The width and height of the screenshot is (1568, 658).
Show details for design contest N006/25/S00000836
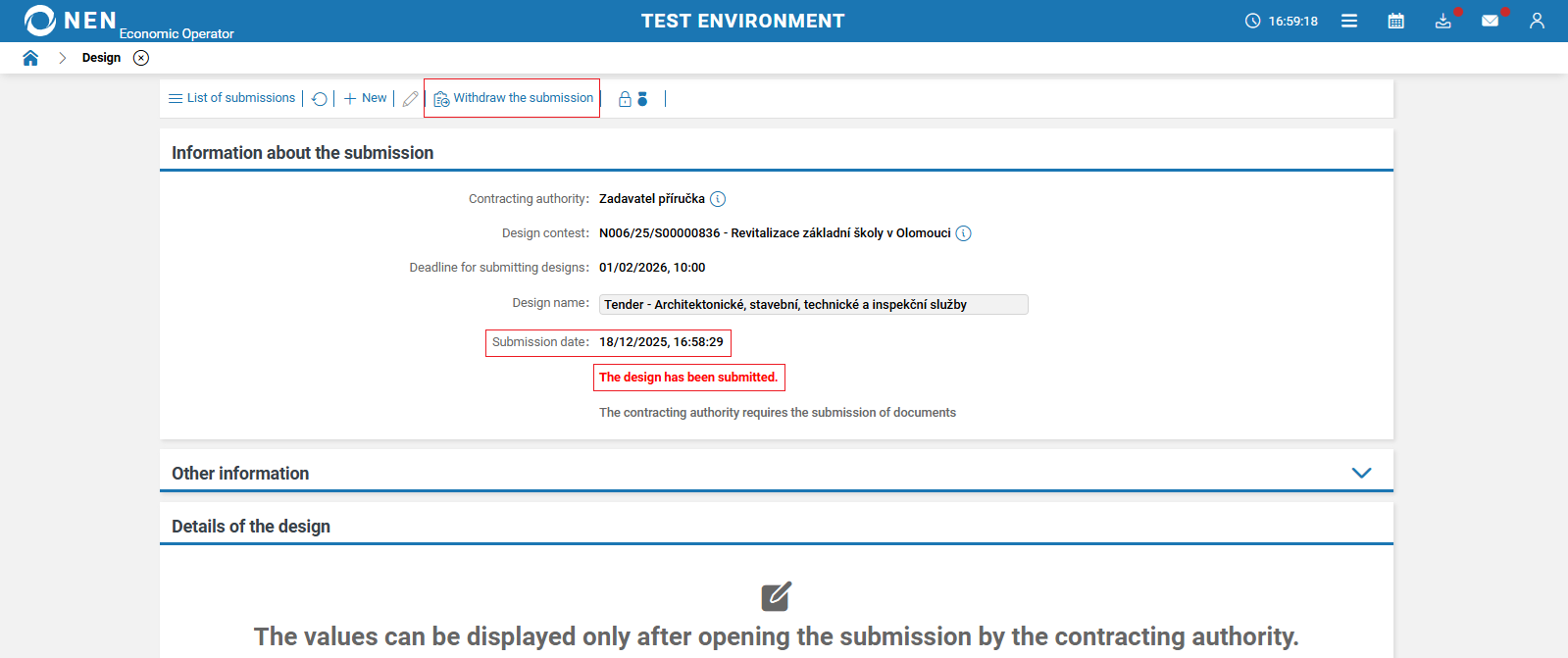[964, 233]
